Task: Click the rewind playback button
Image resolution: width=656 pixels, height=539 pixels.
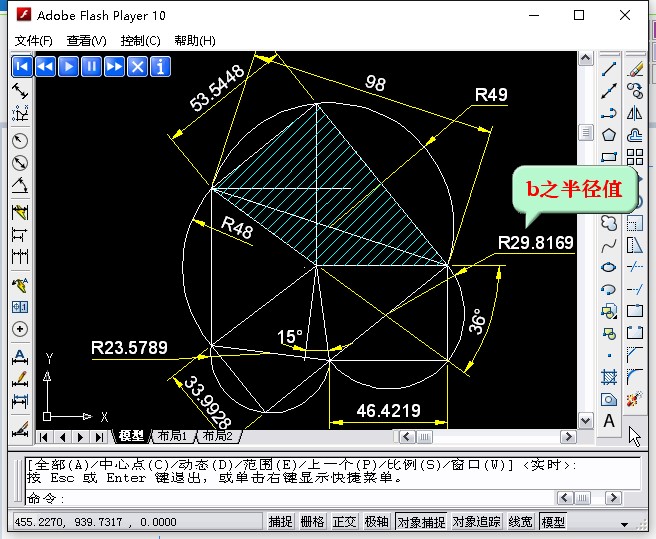Action: click(x=45, y=67)
